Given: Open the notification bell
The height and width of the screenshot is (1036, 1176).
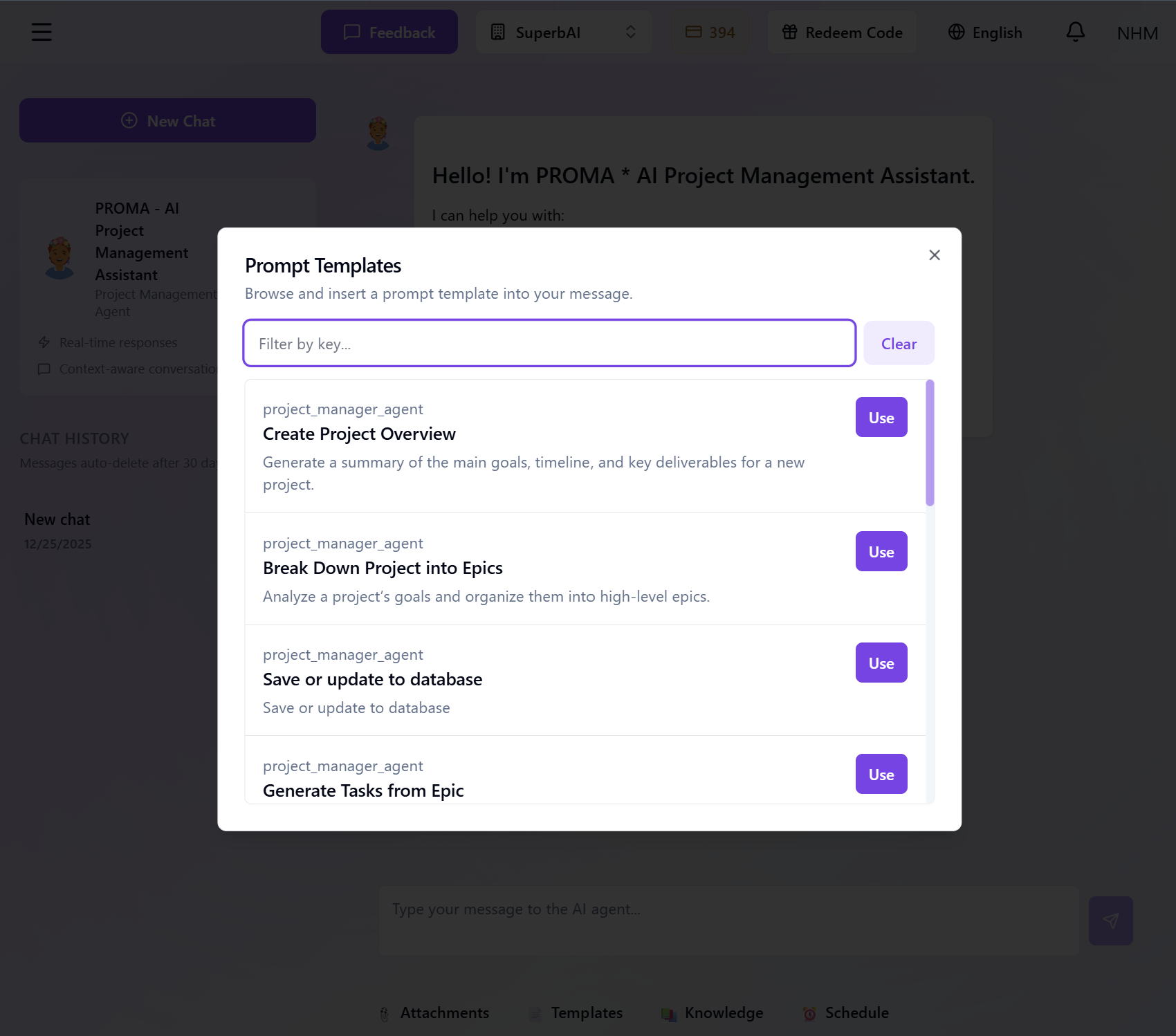Looking at the screenshot, I should [x=1075, y=32].
